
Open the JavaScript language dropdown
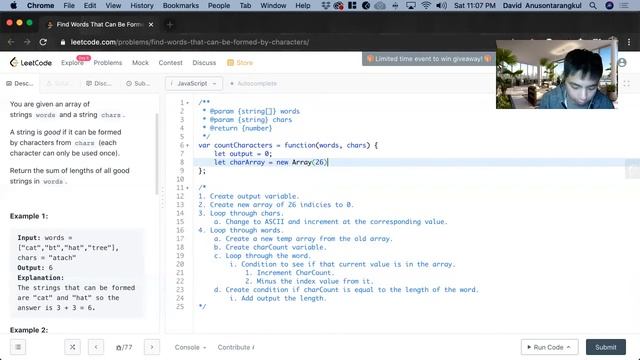[194, 83]
